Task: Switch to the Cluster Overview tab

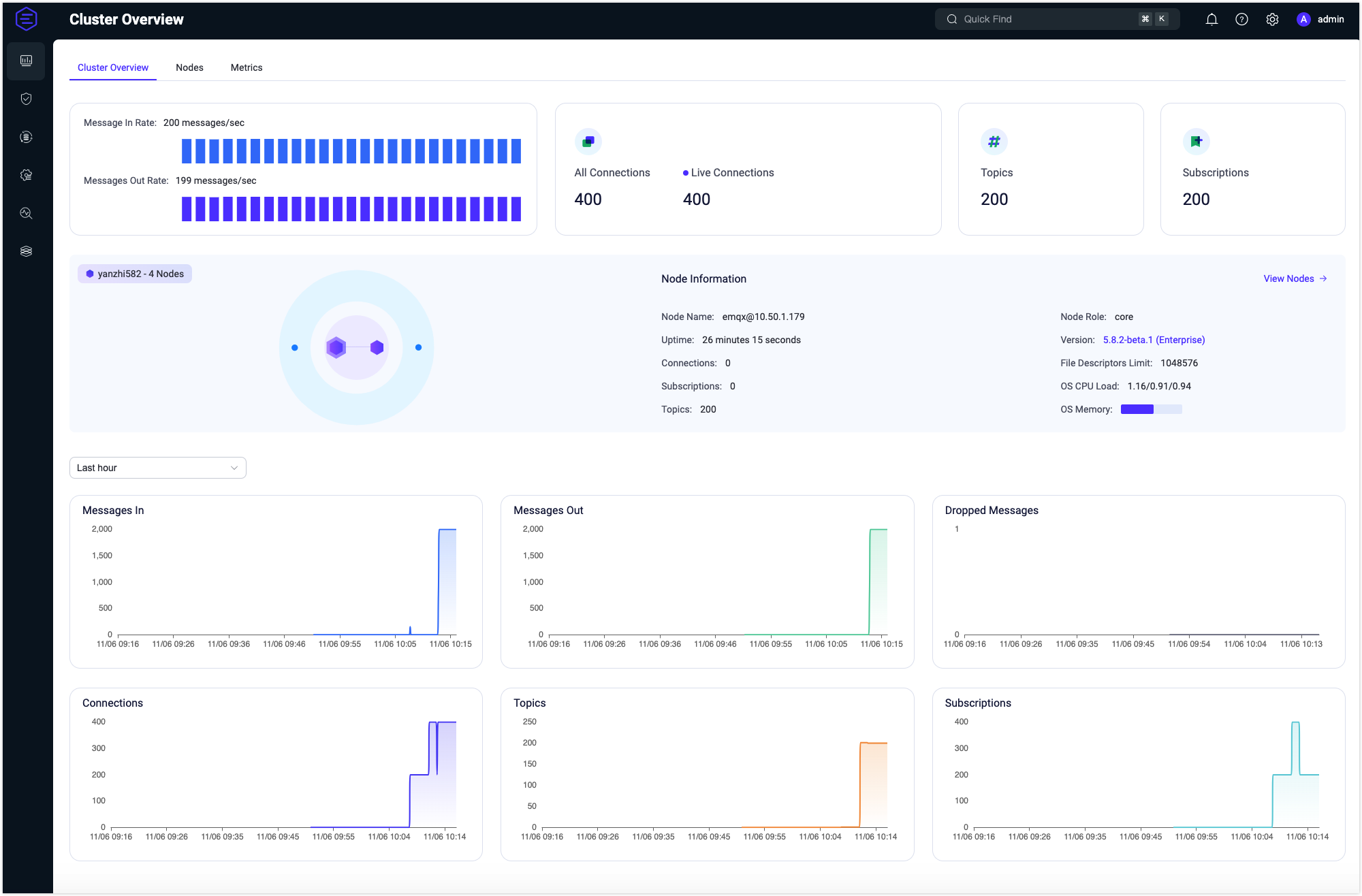Action: [113, 67]
